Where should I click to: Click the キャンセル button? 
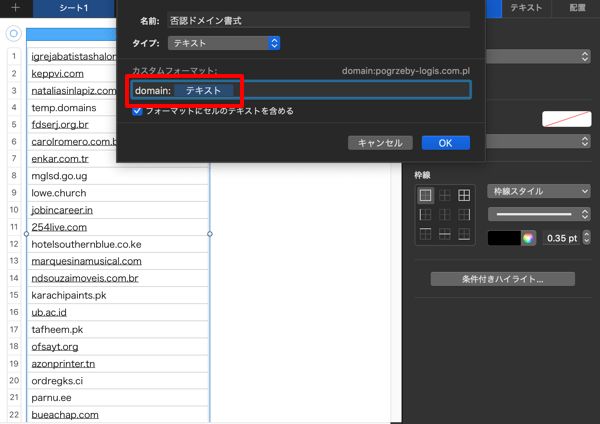click(380, 143)
